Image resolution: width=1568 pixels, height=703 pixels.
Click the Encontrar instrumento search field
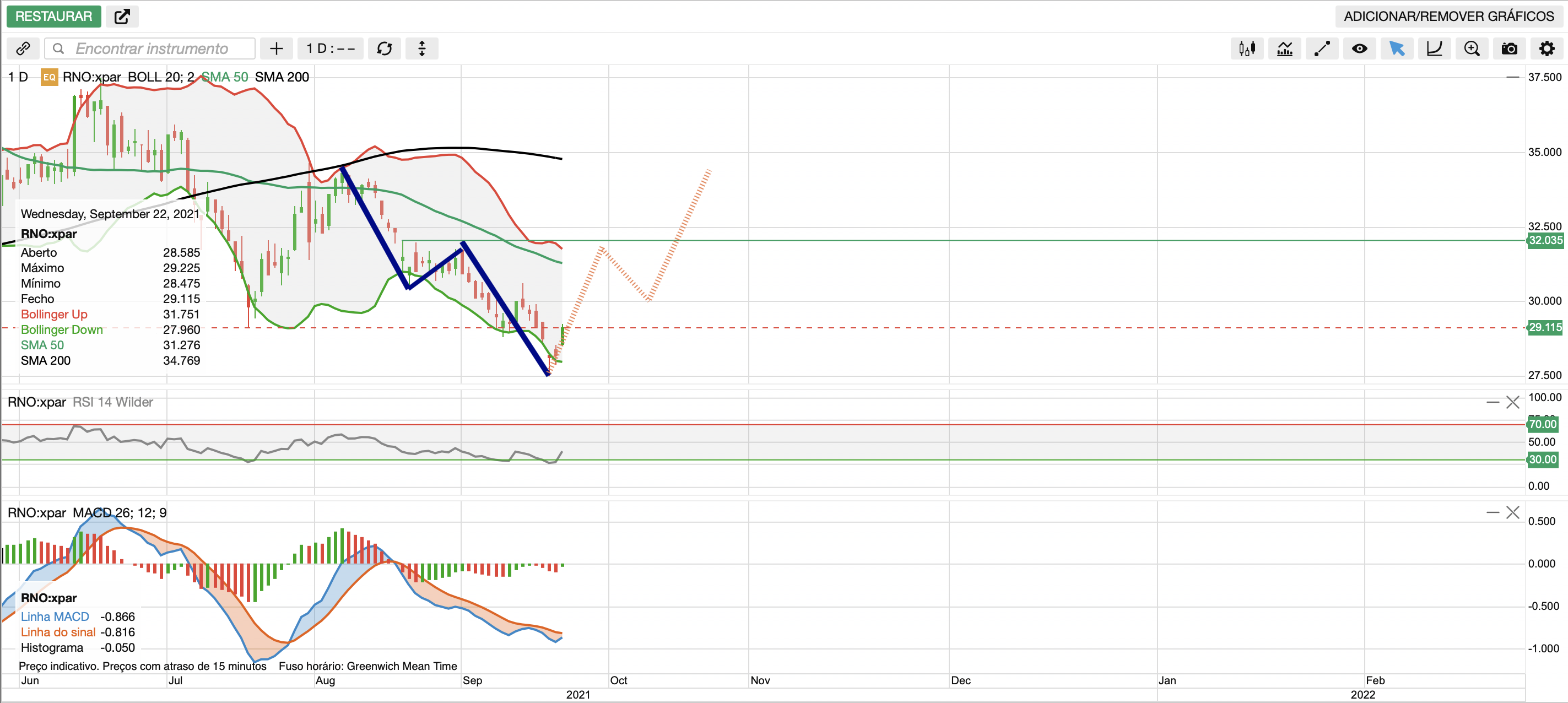(151, 48)
